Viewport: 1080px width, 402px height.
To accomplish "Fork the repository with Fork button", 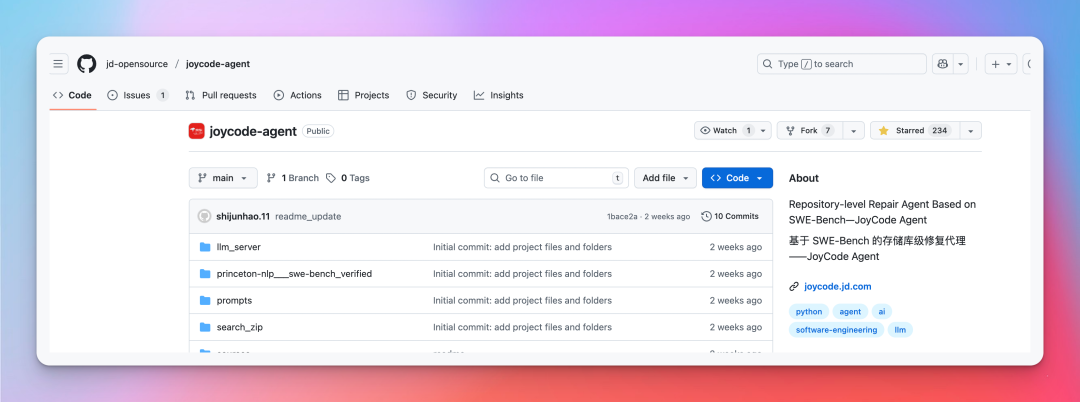I will coord(809,131).
